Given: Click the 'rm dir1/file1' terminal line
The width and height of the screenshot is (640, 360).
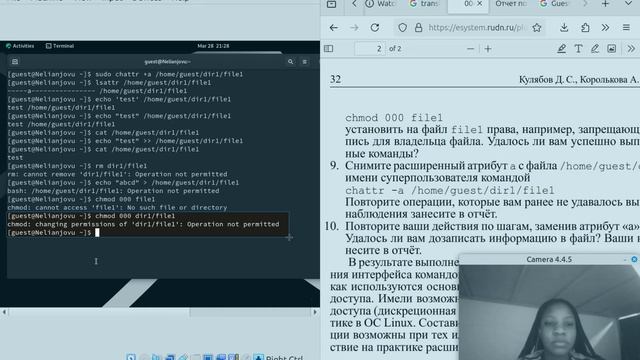Looking at the screenshot, I should click(x=78, y=166).
